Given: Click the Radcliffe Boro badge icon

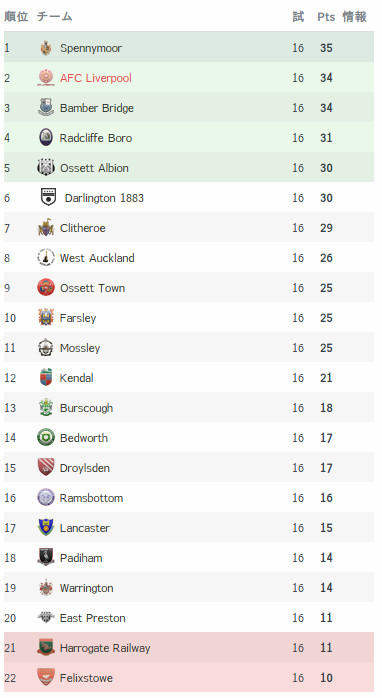Looking at the screenshot, I should click(46, 138).
